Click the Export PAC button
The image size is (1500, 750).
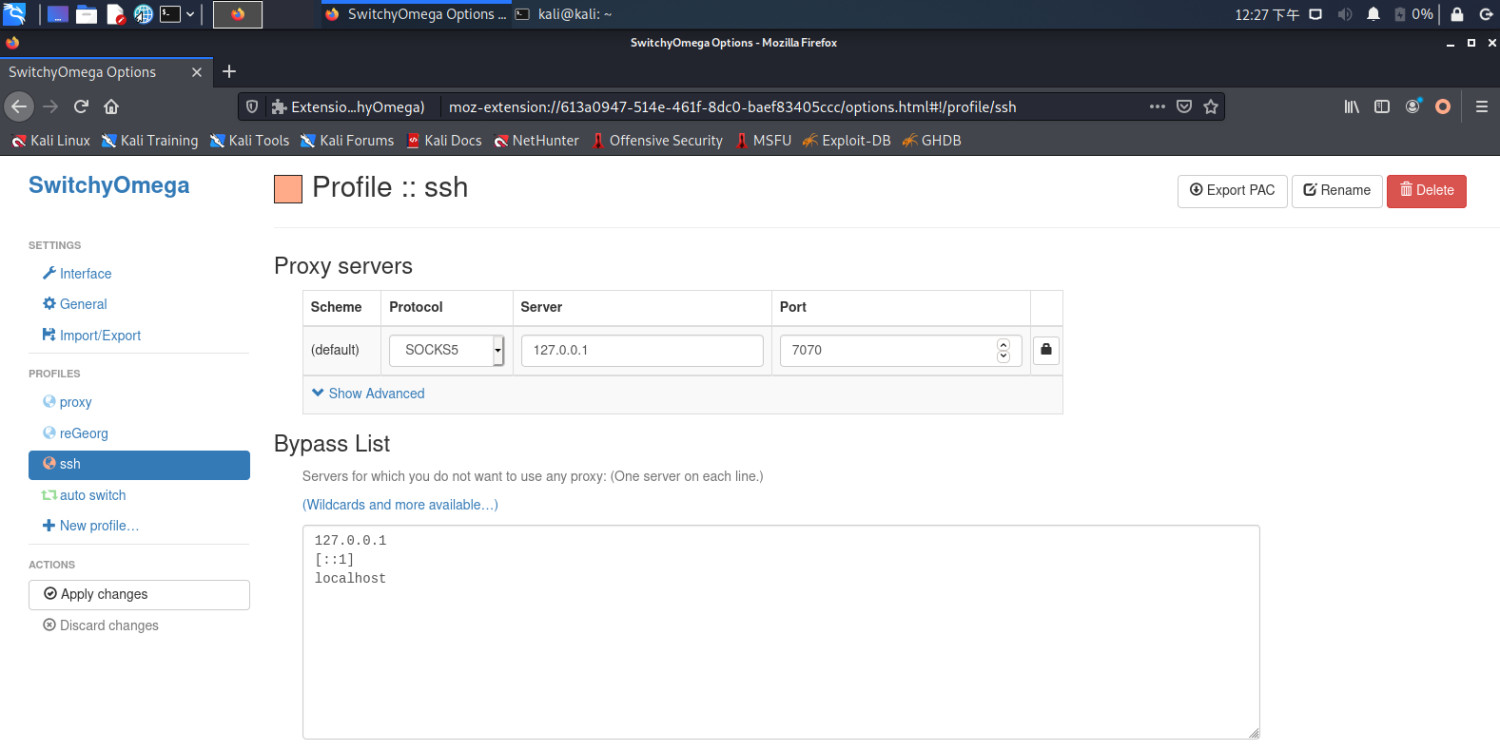[x=1232, y=191]
